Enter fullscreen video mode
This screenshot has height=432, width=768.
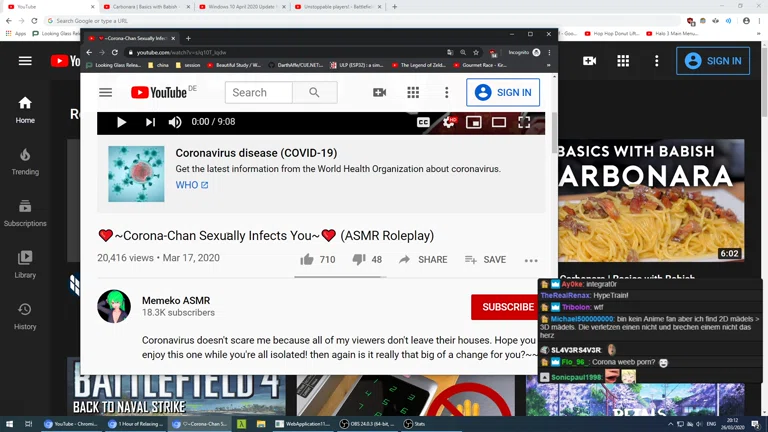[524, 122]
